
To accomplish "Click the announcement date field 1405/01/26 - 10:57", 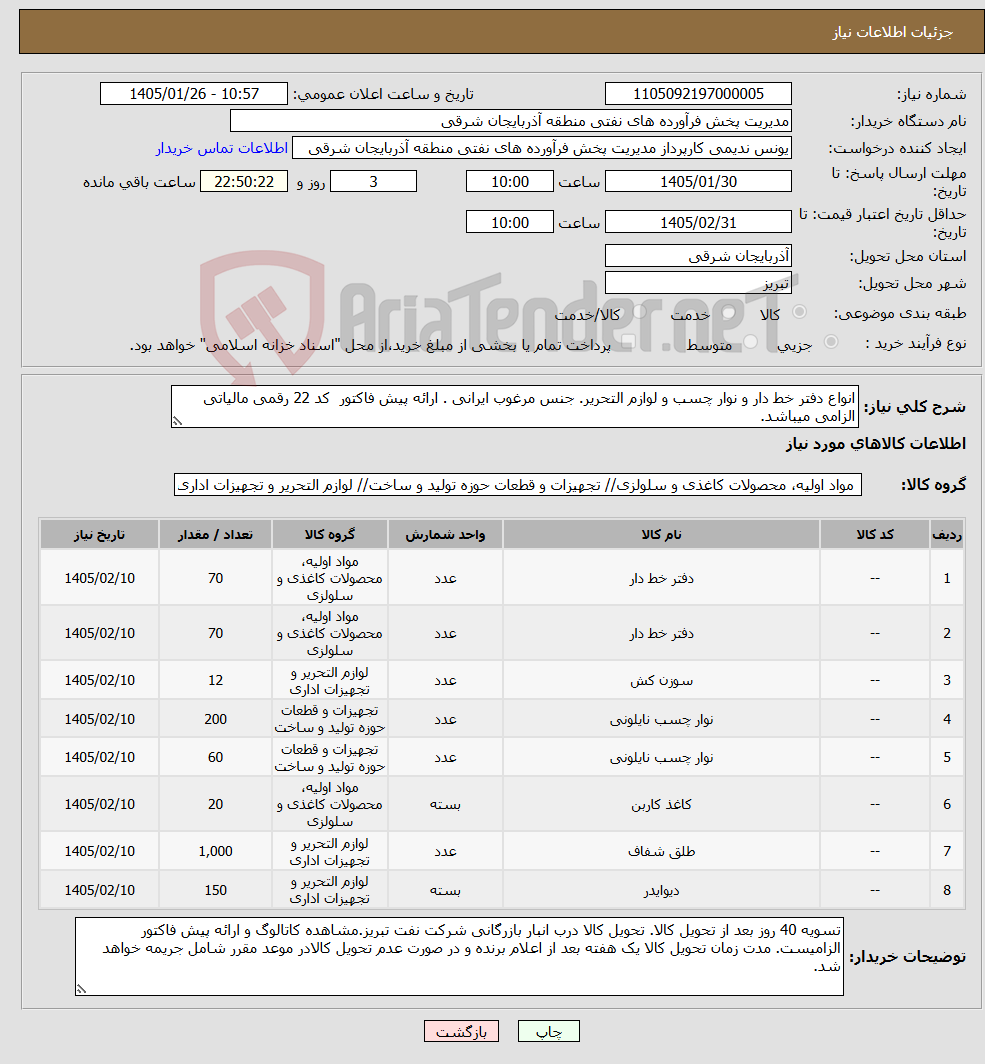I will [x=194, y=94].
